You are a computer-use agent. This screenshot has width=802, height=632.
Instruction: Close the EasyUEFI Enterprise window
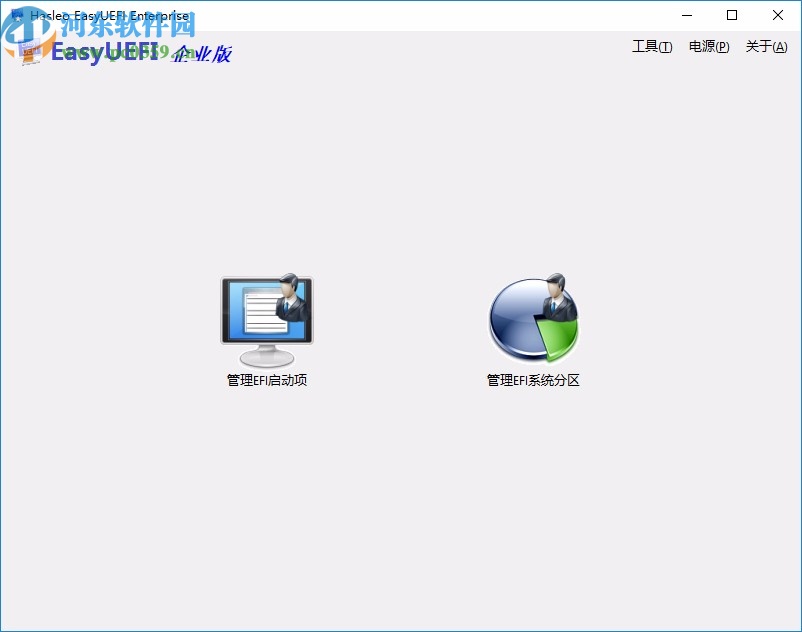pyautogui.click(x=777, y=15)
